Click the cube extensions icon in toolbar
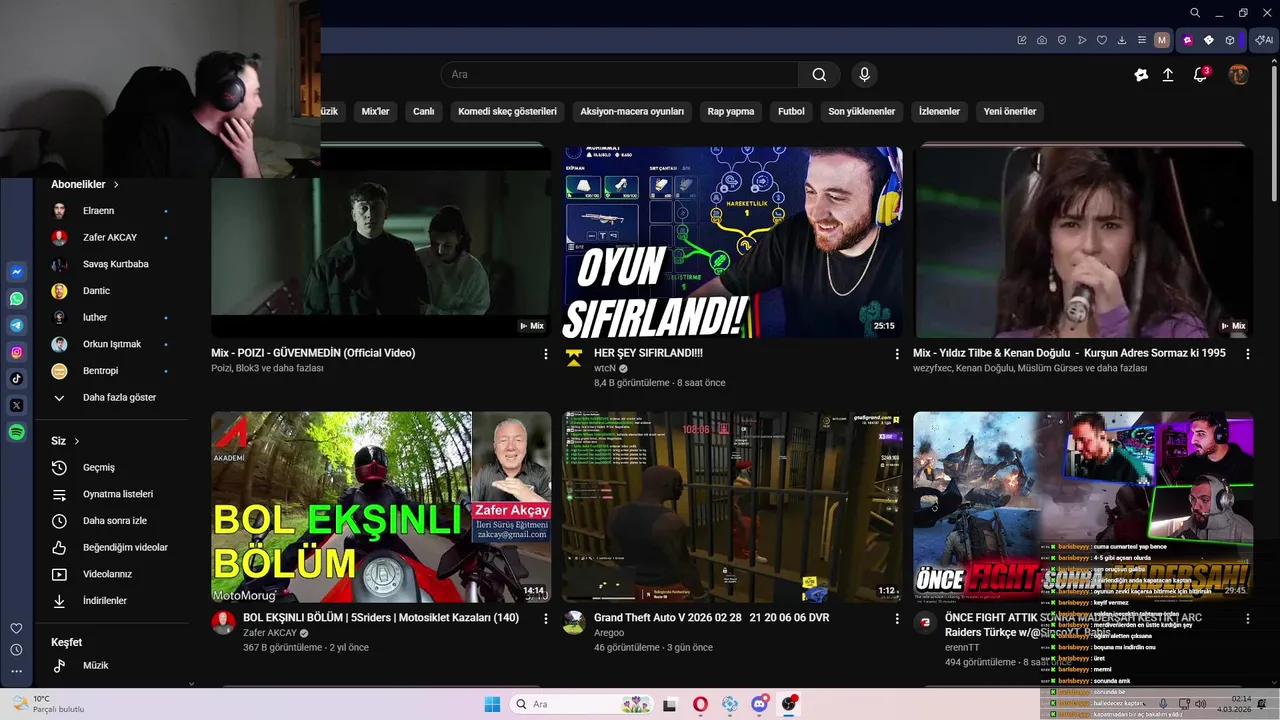 coord(1230,40)
